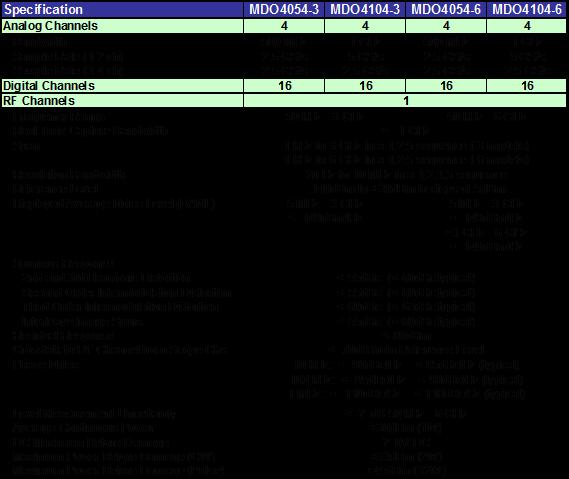Image resolution: width=569 pixels, height=479 pixels.
Task: Pick Analog Channels value for MDO4104-6
Action: (x=526, y=26)
